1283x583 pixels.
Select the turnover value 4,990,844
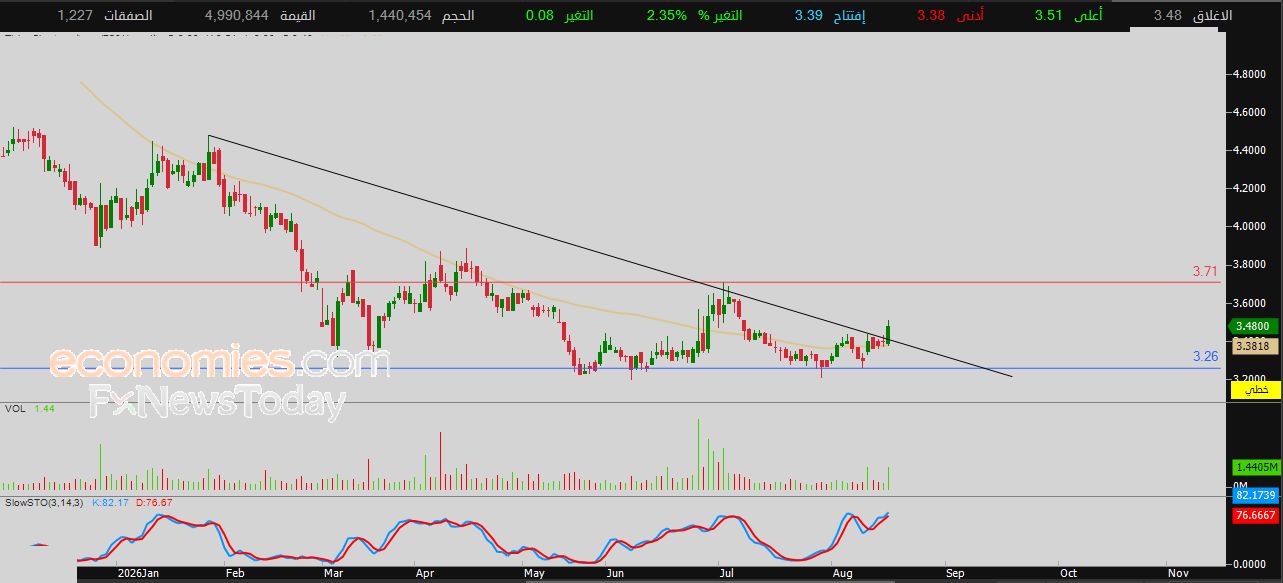point(236,15)
